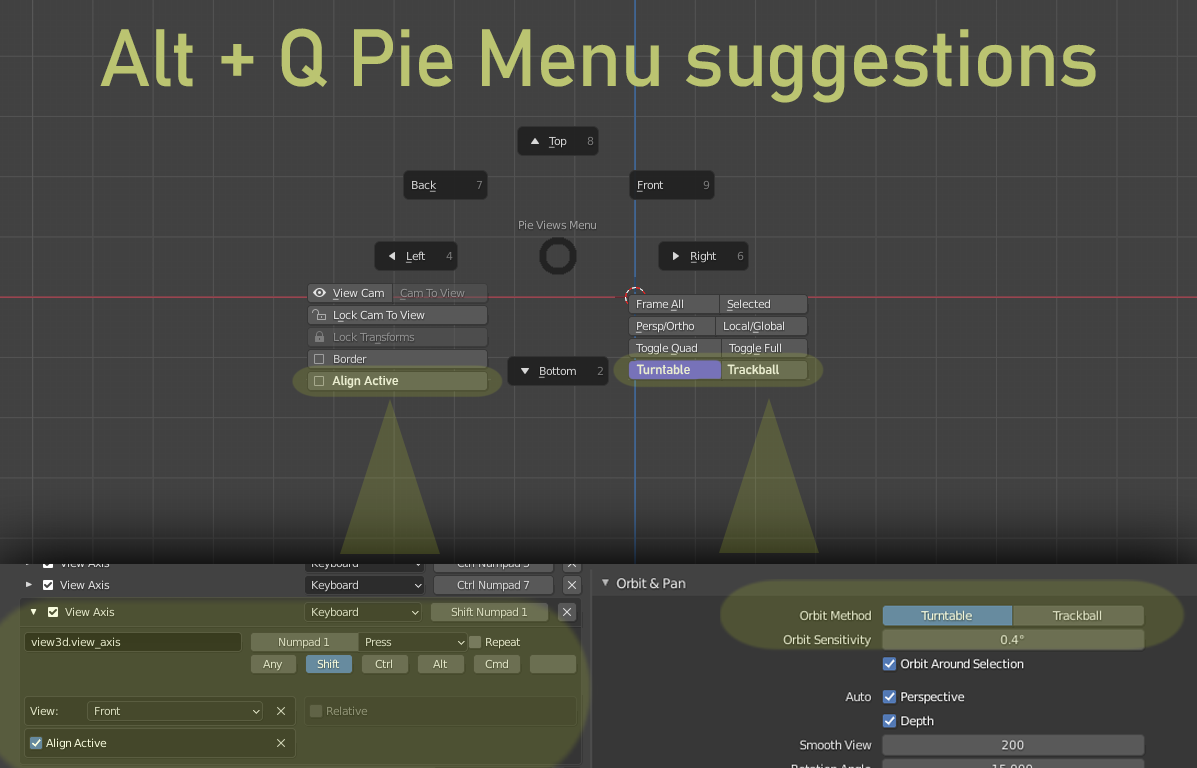The width and height of the screenshot is (1197, 768).
Task: Toggle Alt modifier
Action: (x=440, y=664)
